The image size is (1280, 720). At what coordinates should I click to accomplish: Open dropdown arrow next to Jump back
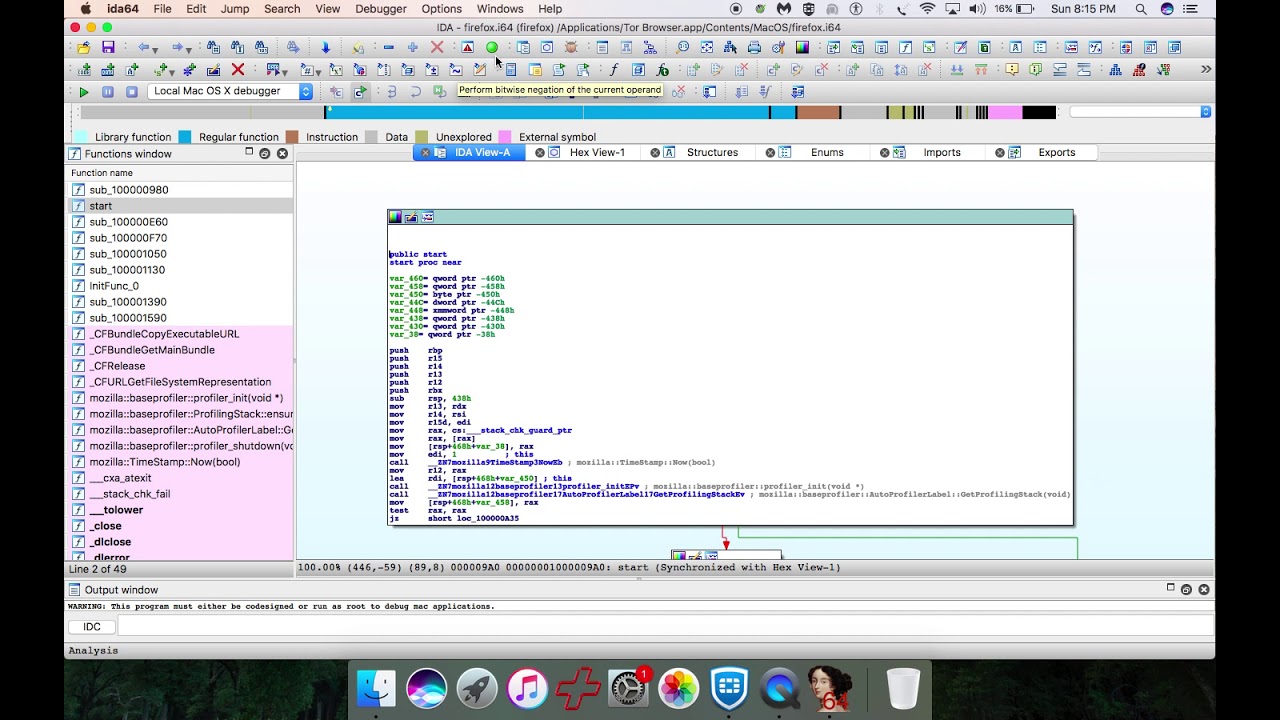pos(157,48)
